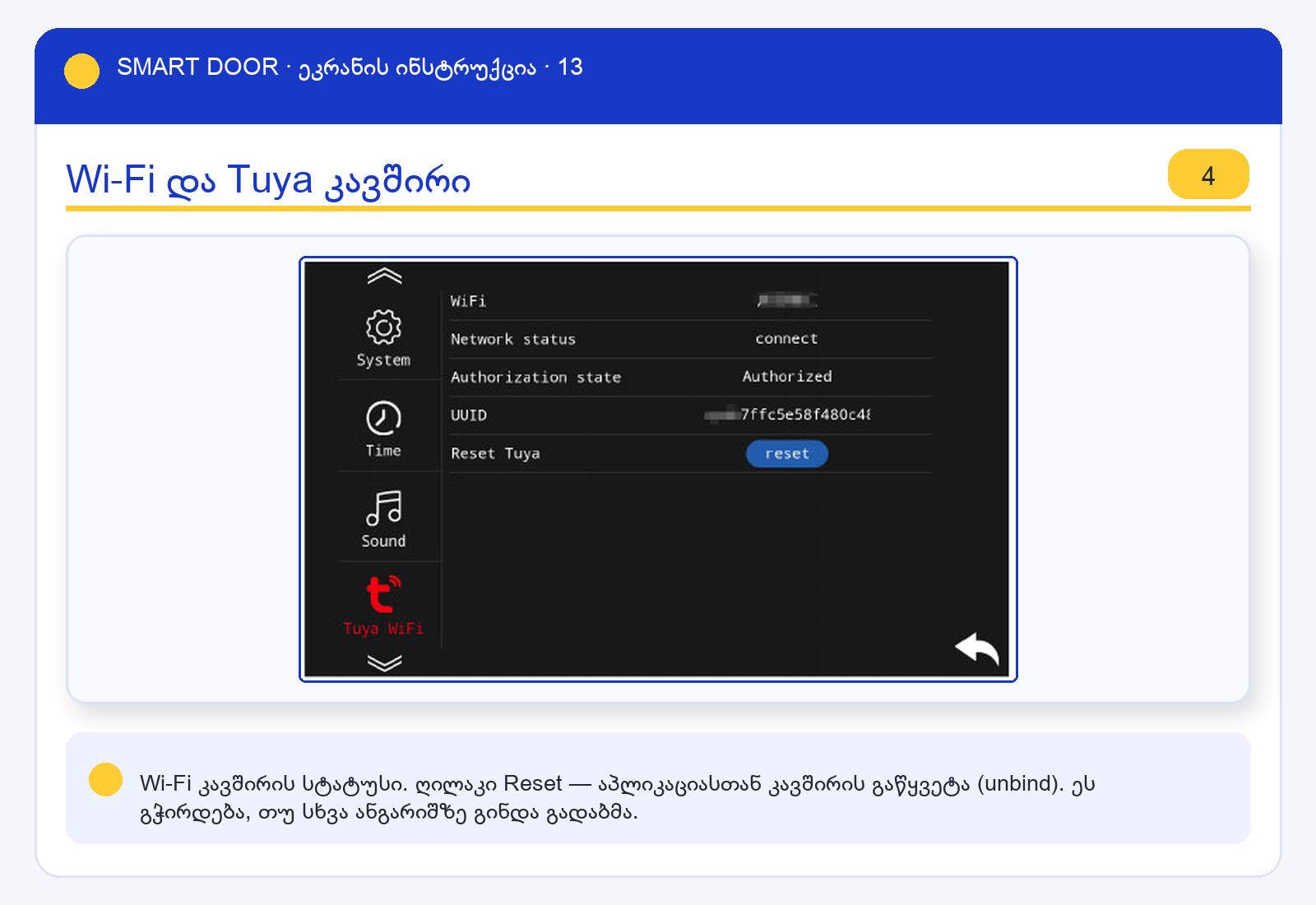1316x905 pixels.
Task: Click the blue reset button
Action: click(x=787, y=453)
